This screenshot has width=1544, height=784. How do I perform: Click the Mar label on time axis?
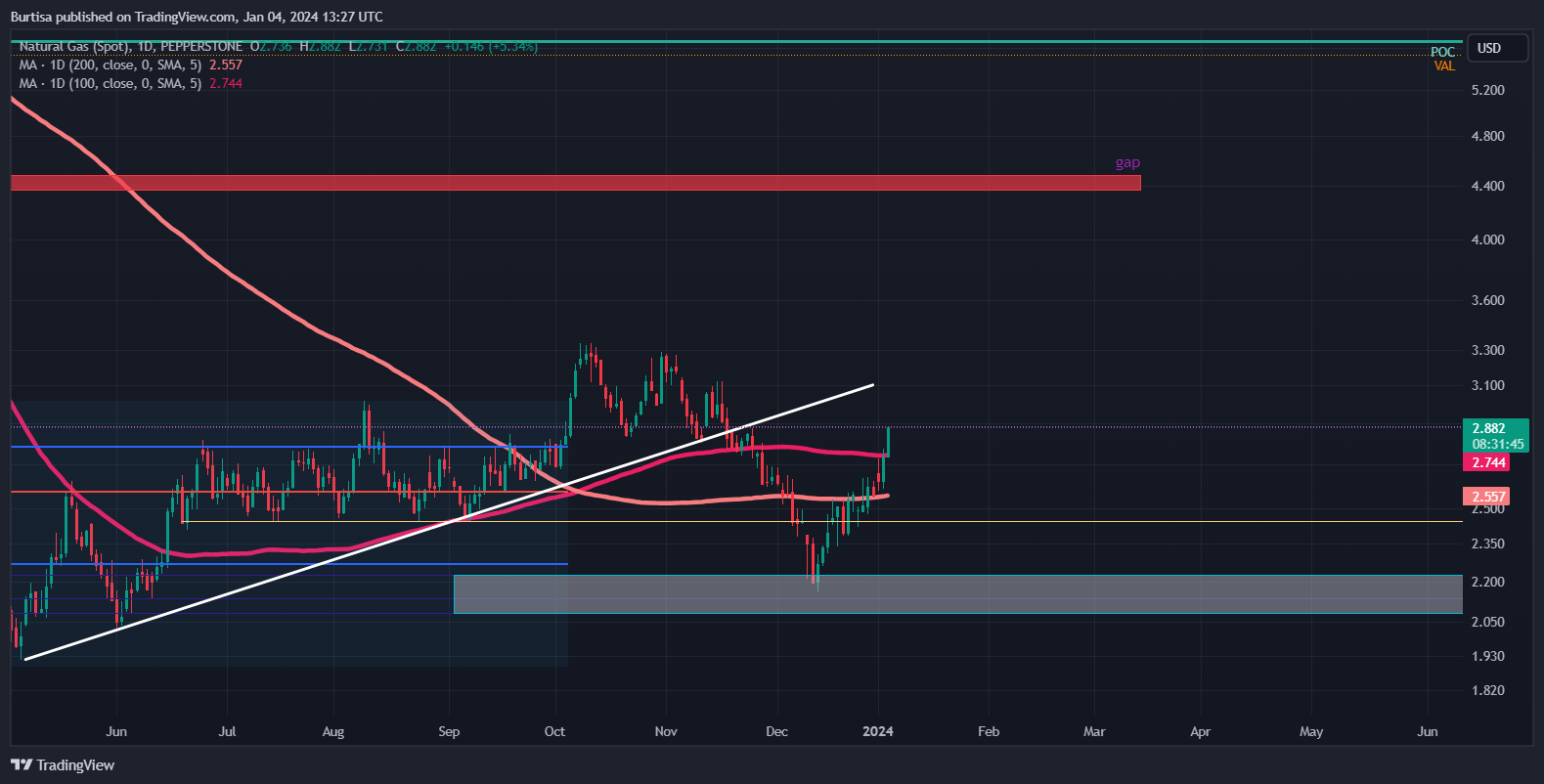tap(1094, 731)
